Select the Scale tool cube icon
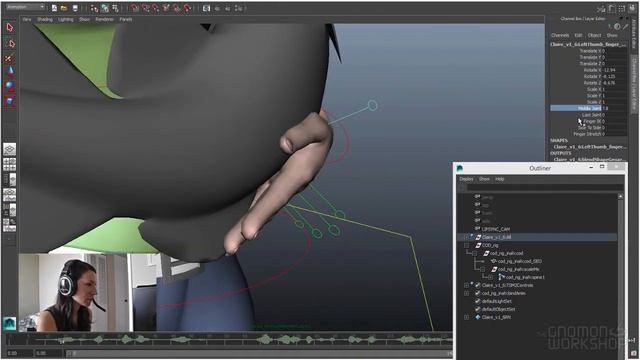640x360 pixels. click(10, 101)
